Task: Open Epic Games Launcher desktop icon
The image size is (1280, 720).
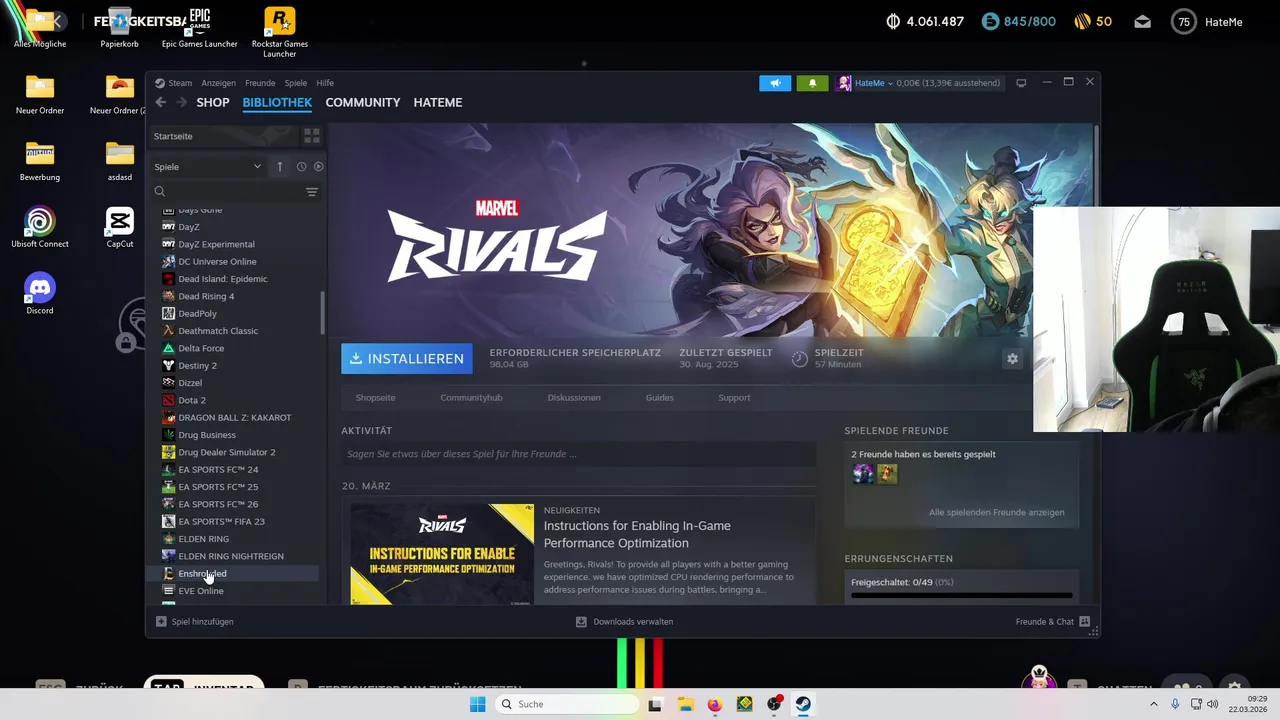Action: point(200,27)
